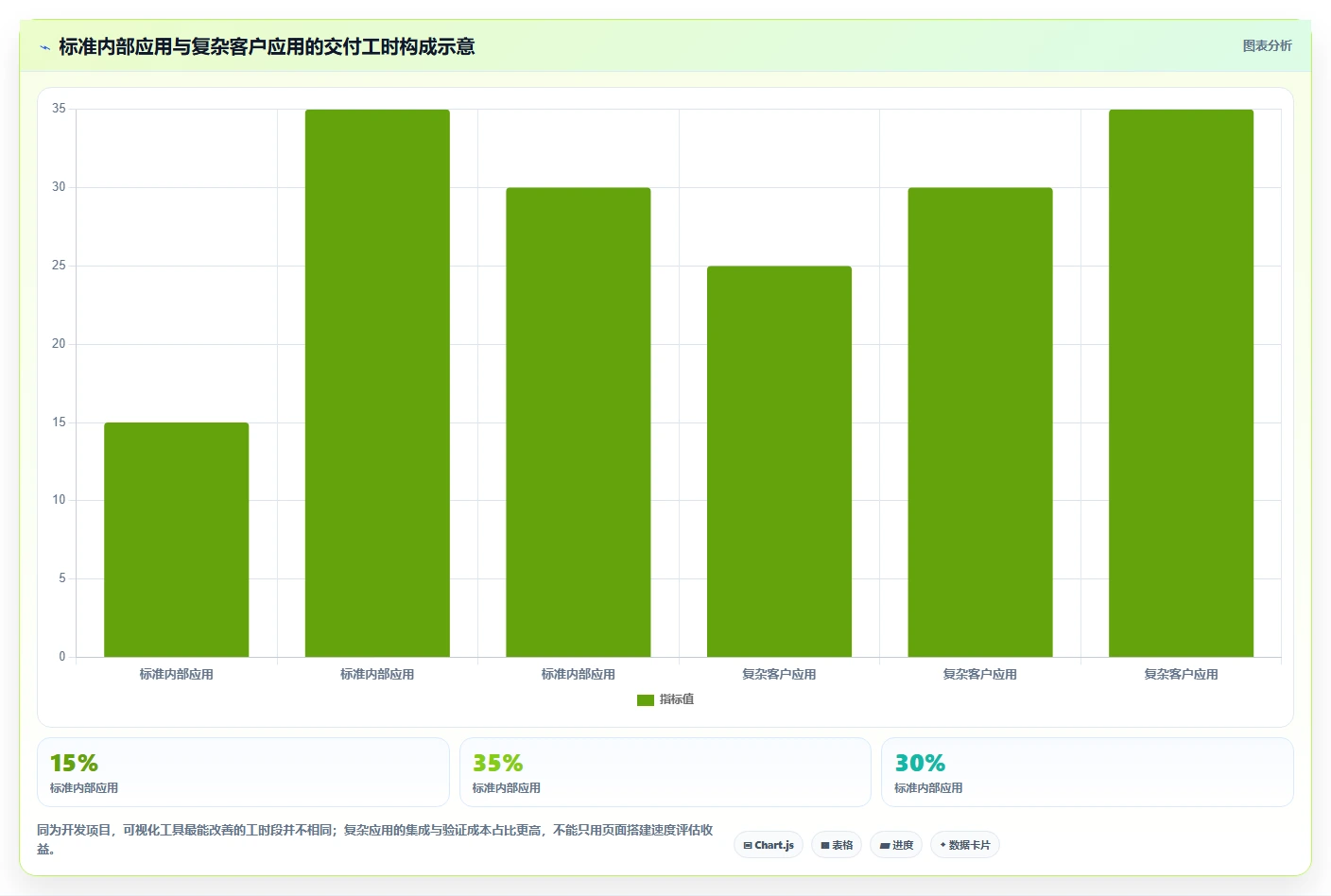Image resolution: width=1331 pixels, height=896 pixels.
Task: Click the 复杂客户应用 bar reaching 35
Action: 1181,383
